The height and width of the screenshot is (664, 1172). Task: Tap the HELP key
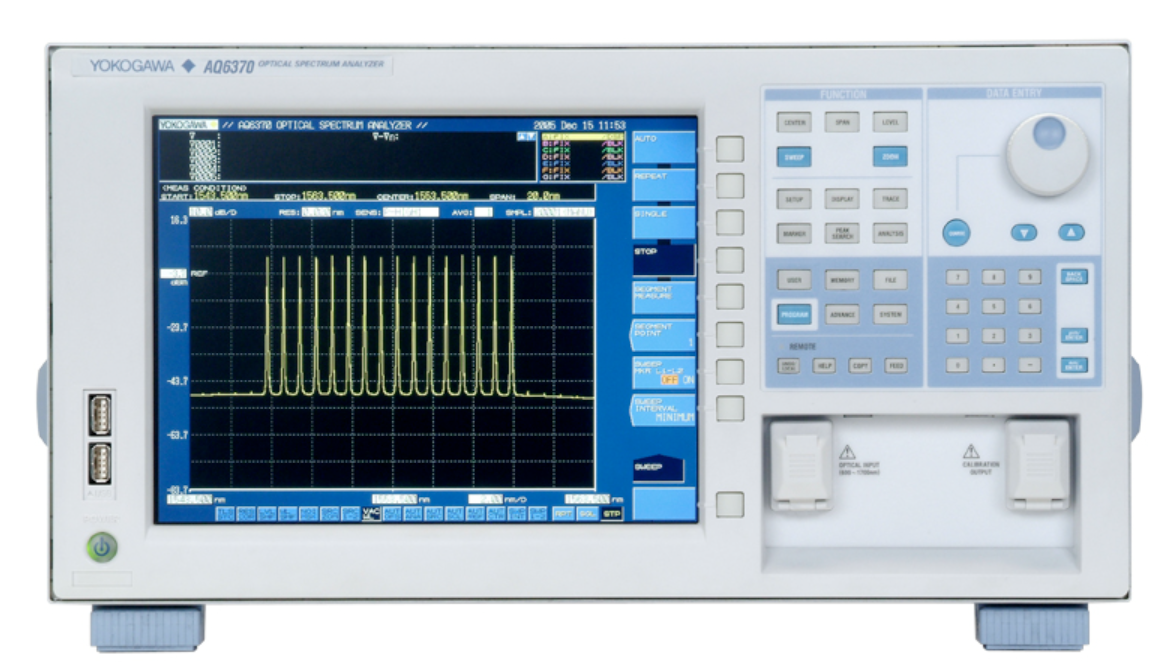click(x=824, y=366)
